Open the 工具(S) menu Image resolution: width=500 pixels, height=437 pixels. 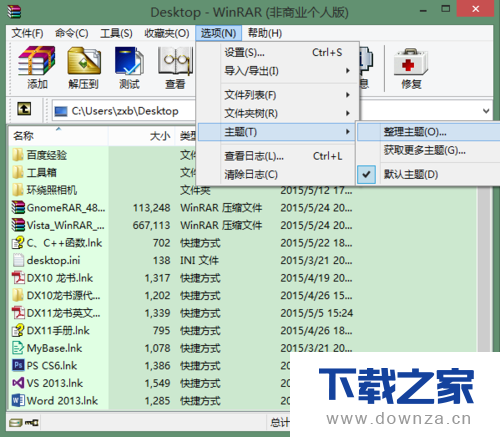tap(116, 33)
